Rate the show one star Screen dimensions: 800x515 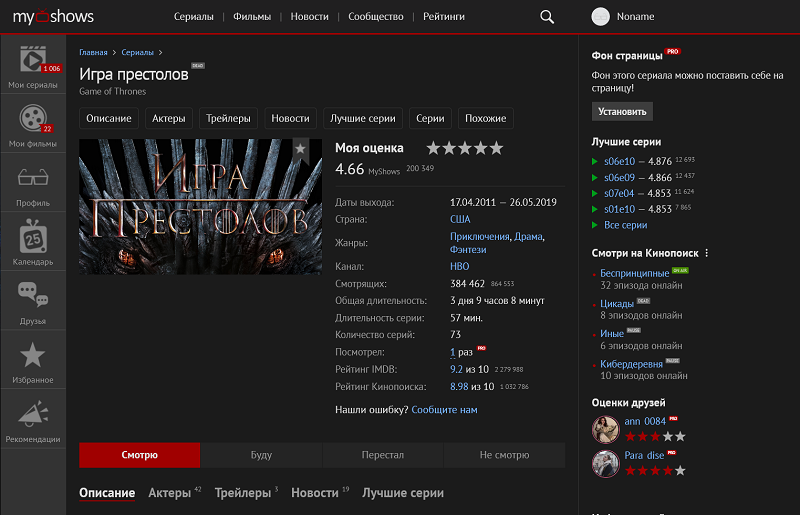click(x=433, y=149)
